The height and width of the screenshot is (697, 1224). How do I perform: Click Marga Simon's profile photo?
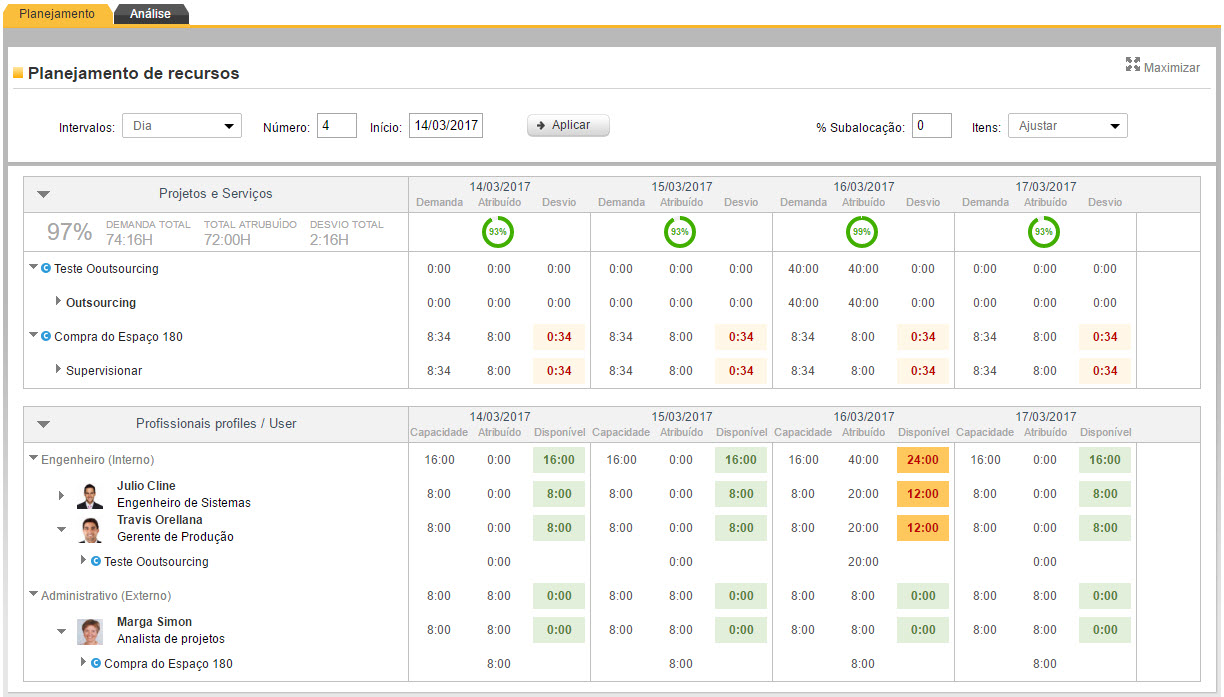90,631
